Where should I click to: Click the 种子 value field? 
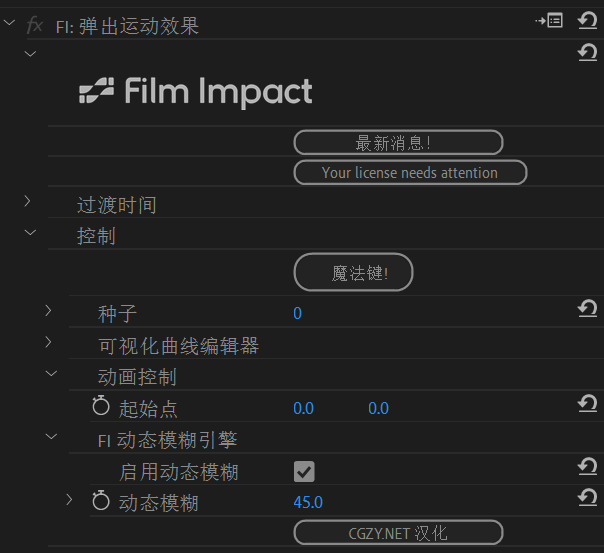pos(297,313)
